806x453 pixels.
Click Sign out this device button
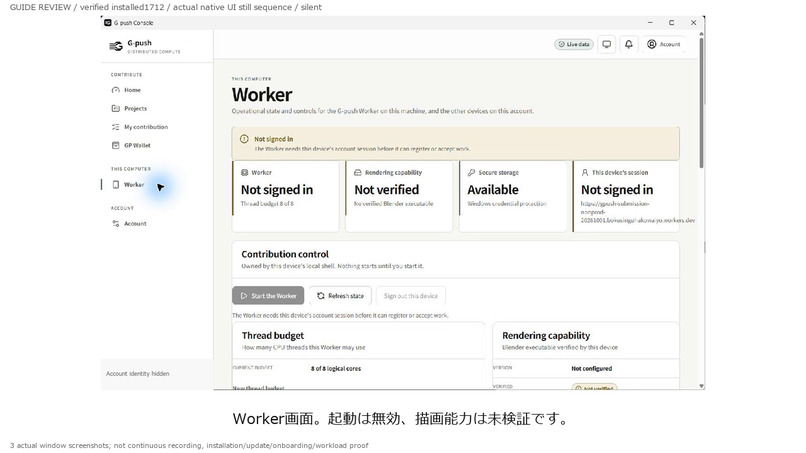[411, 296]
